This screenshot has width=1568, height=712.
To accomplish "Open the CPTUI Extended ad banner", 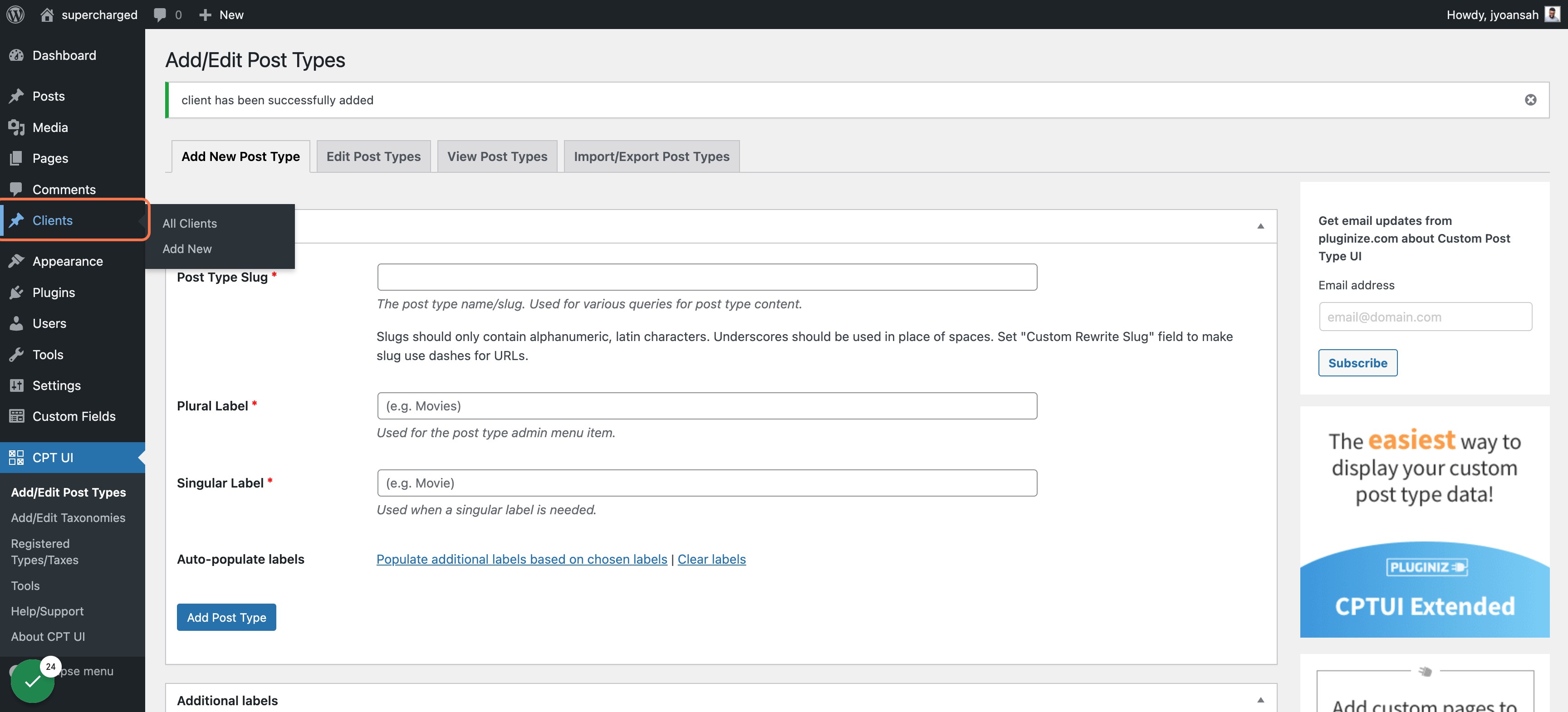I will click(1424, 522).
